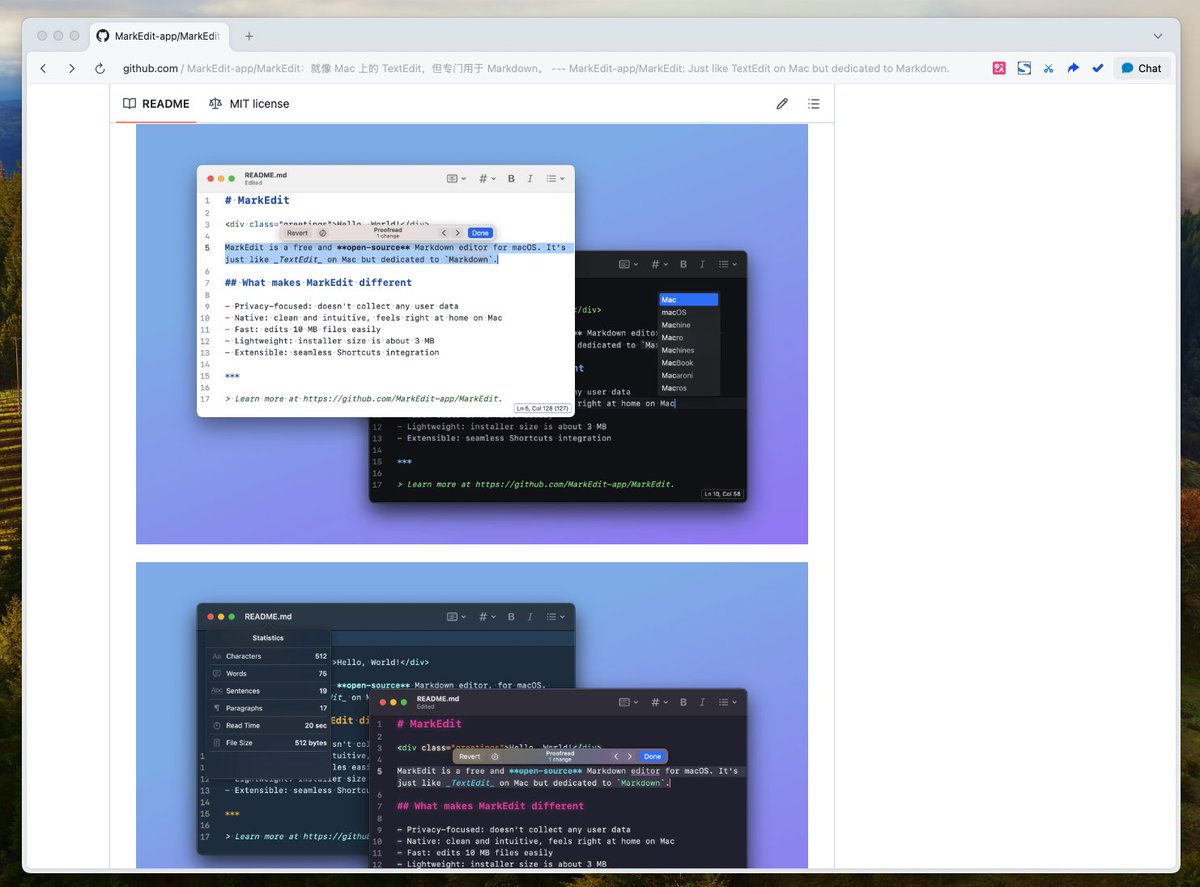This screenshot has width=1200, height=887.
Task: Open the second screenshot showing Statistics panel
Action: pyautogui.click(x=472, y=715)
